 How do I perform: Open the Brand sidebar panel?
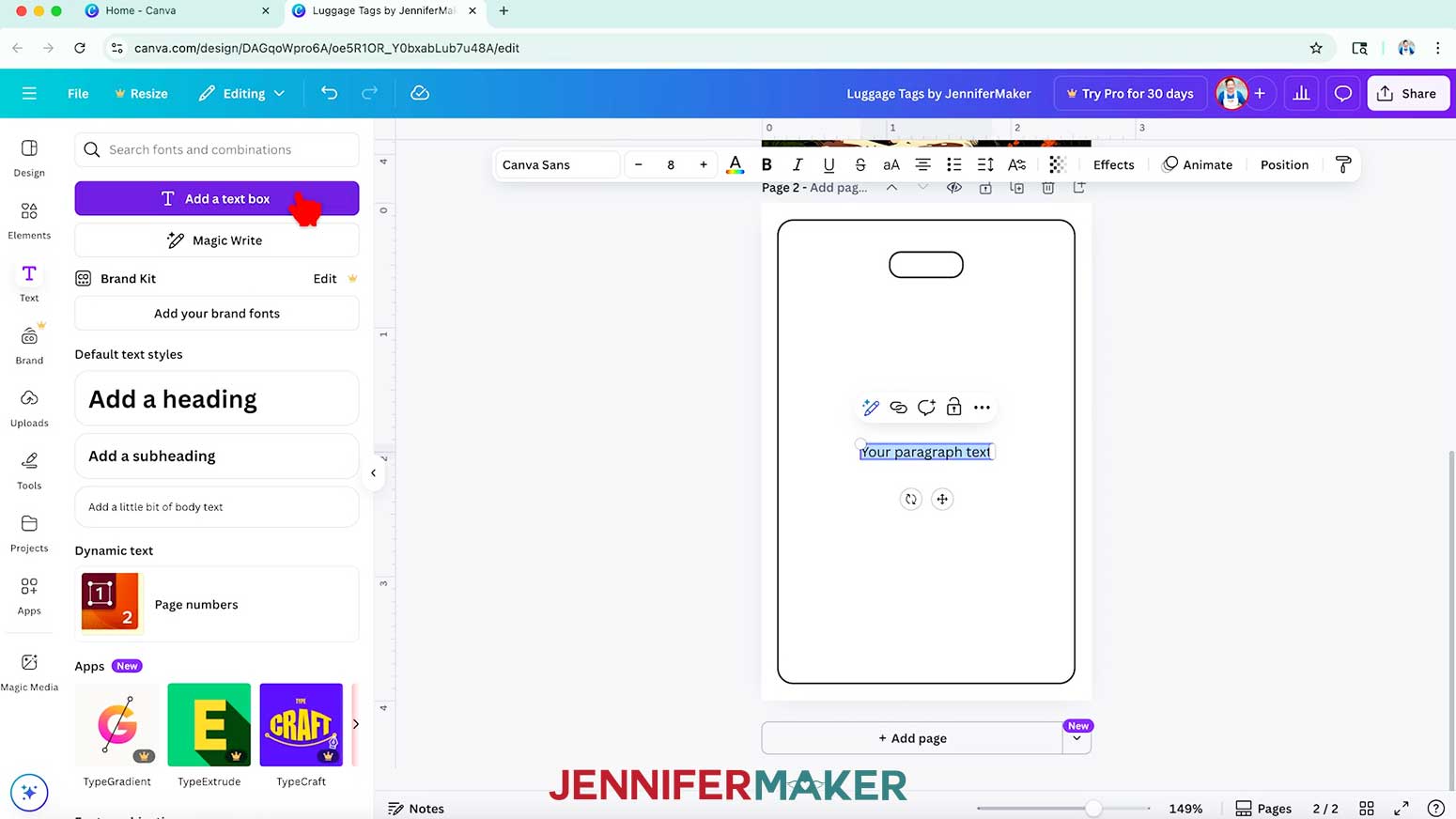point(29,346)
